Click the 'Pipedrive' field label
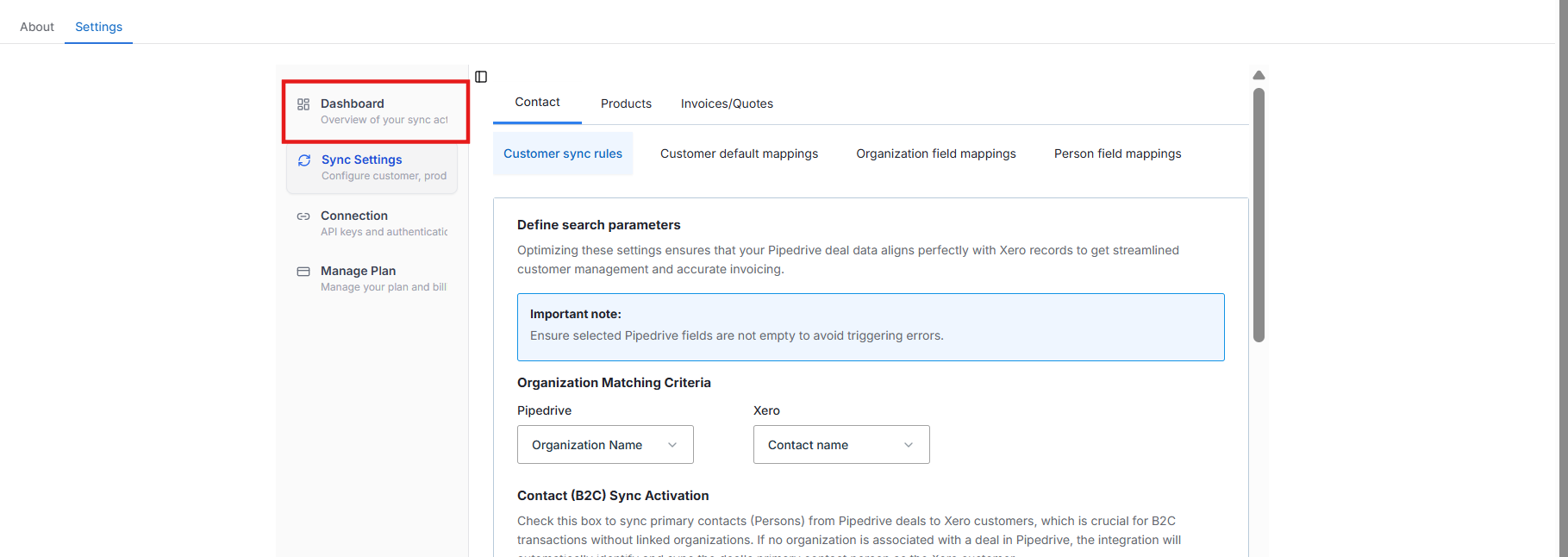This screenshot has height=557, width=1568. [x=544, y=410]
